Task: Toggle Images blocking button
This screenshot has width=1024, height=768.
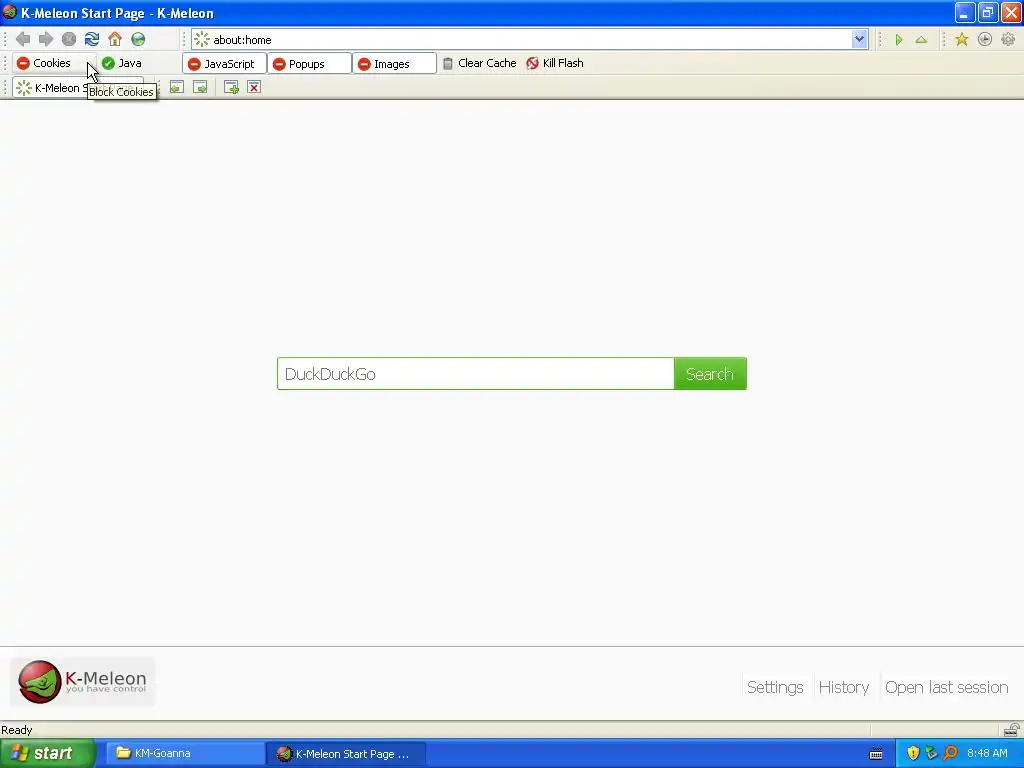Action: tap(394, 63)
